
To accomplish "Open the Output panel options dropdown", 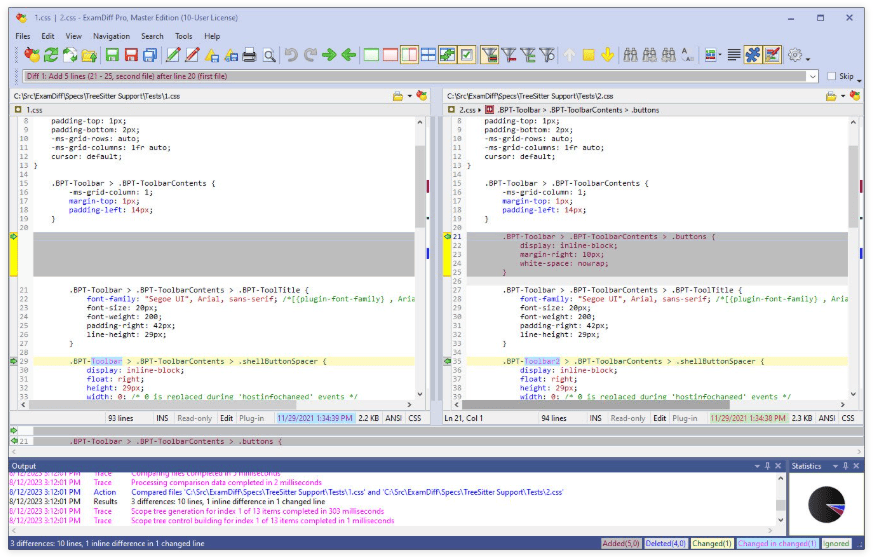I will (x=757, y=466).
